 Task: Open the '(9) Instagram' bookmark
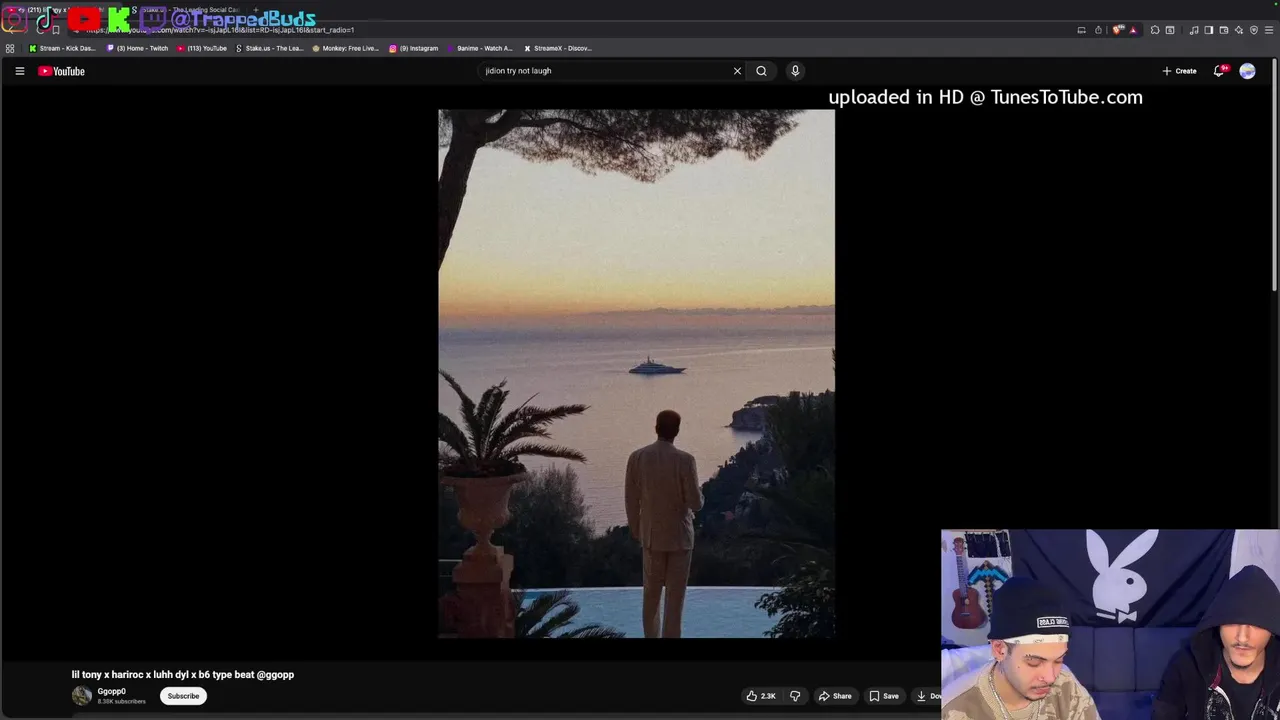pos(414,48)
